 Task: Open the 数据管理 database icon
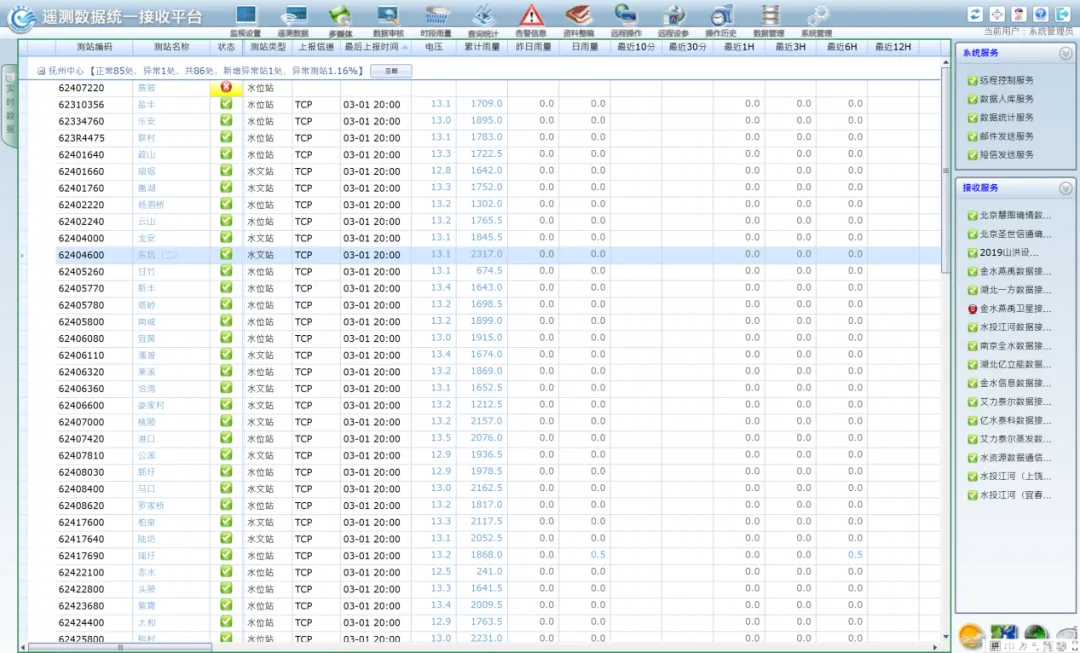point(769,15)
